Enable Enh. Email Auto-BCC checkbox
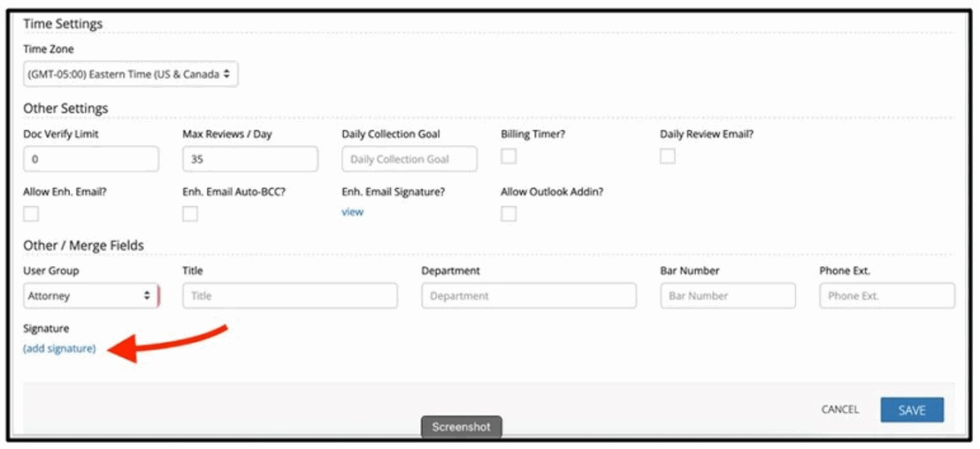 (x=190, y=214)
